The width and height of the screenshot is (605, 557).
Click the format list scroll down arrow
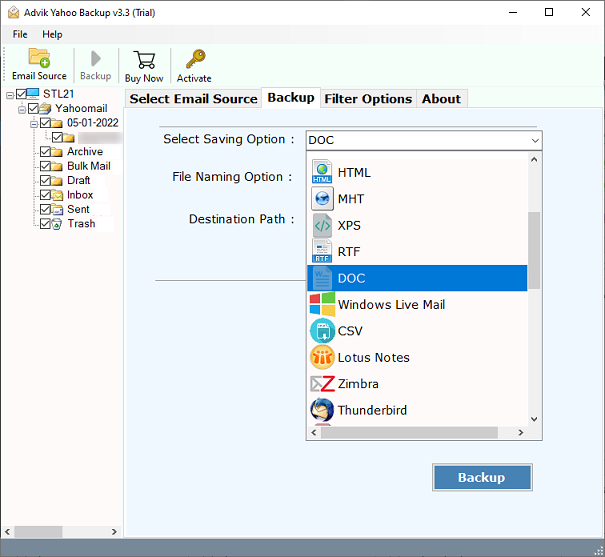(x=534, y=419)
